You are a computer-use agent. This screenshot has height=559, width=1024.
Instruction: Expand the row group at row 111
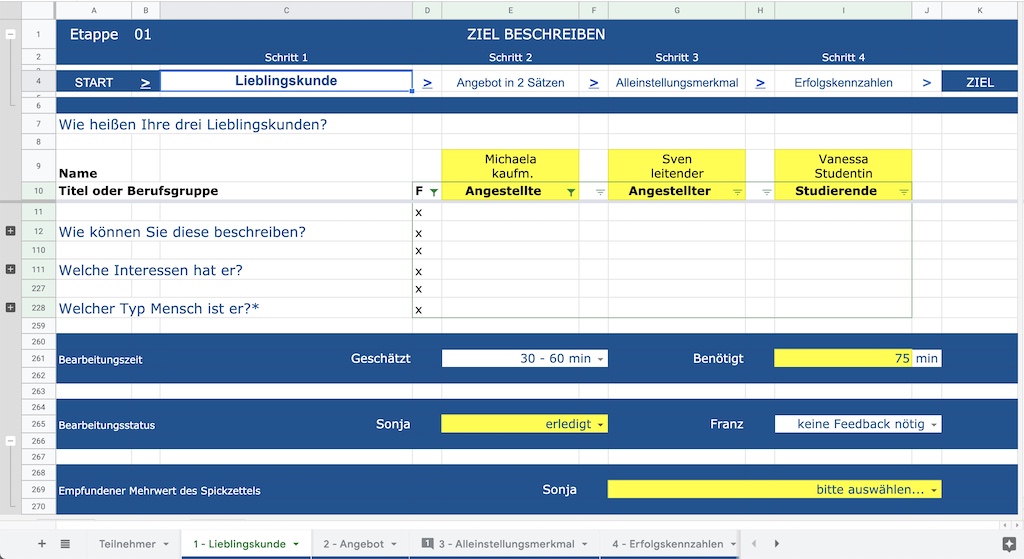pos(10,269)
